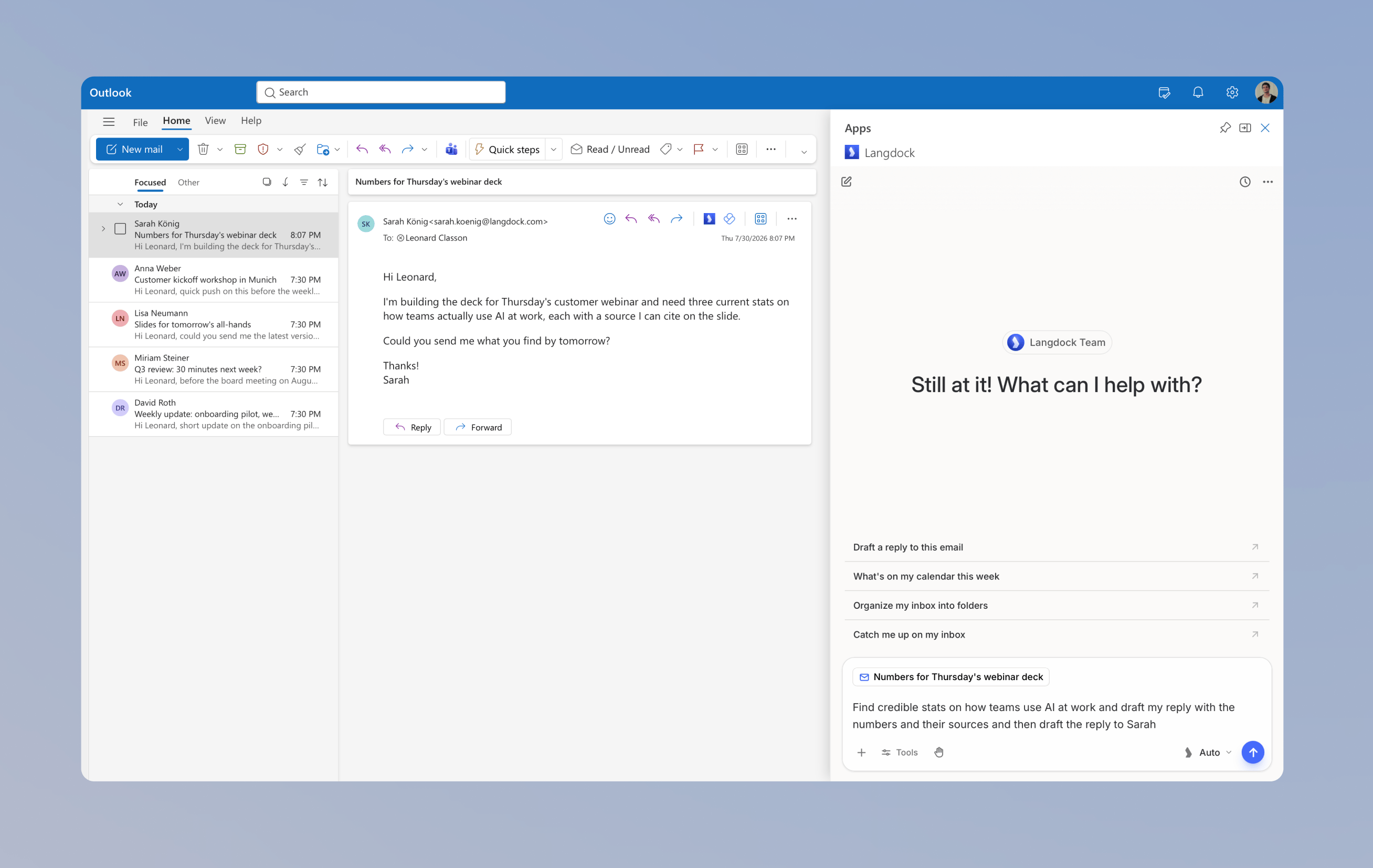The height and width of the screenshot is (868, 1373).
Task: Click the Categorize tag icon
Action: coord(666,150)
